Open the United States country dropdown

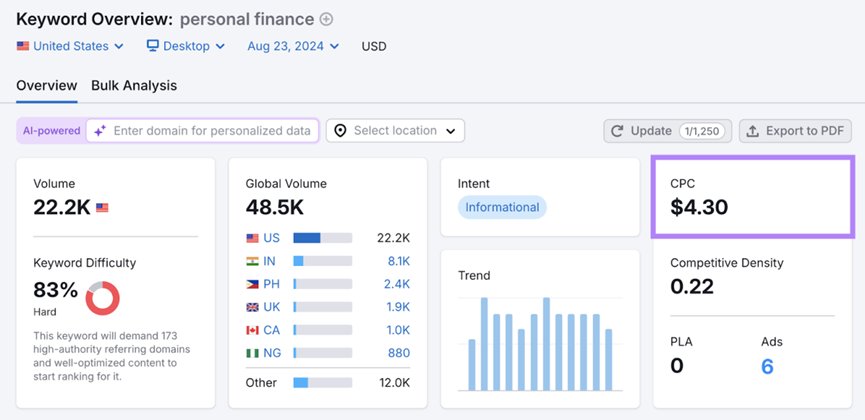pos(70,46)
